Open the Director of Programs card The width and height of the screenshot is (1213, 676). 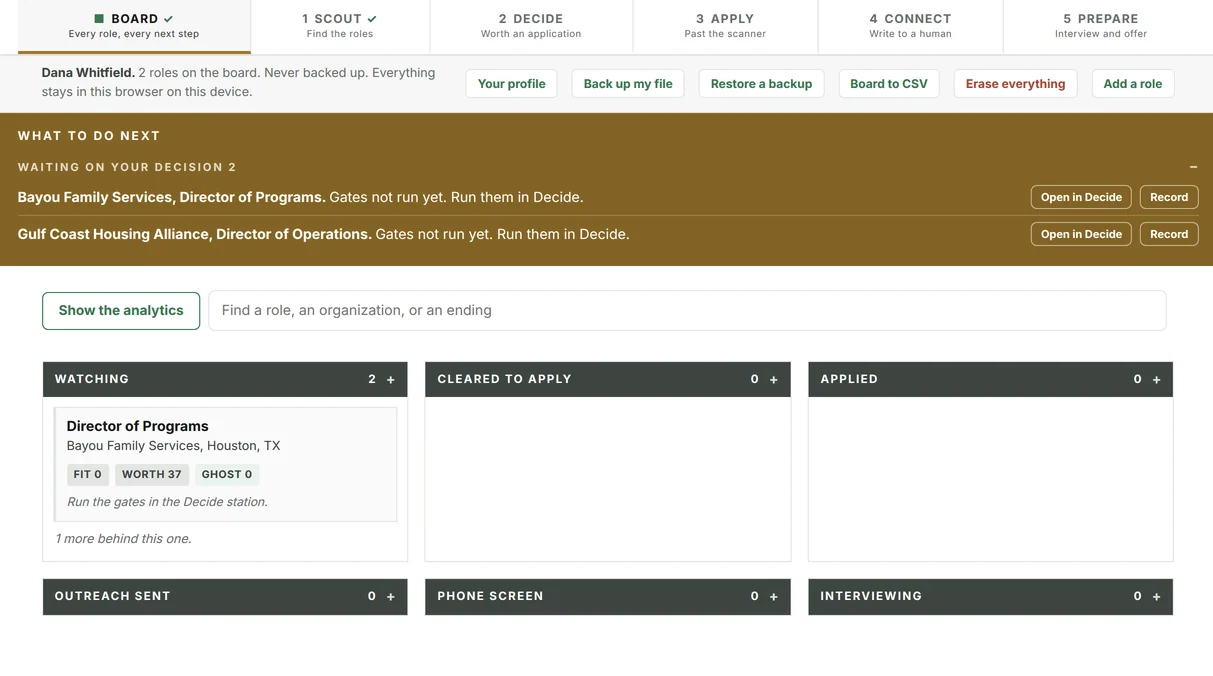(225, 464)
